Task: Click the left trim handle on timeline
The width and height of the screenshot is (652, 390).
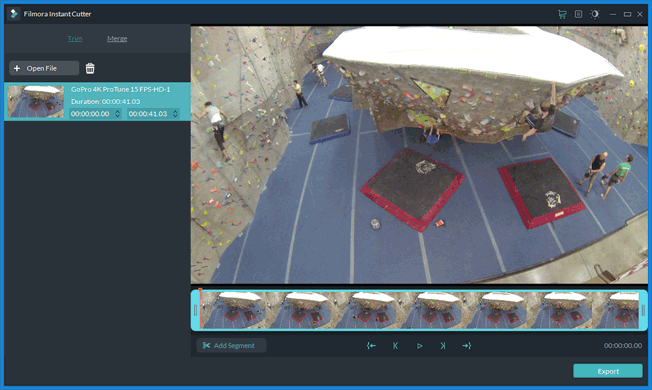Action: click(195, 310)
